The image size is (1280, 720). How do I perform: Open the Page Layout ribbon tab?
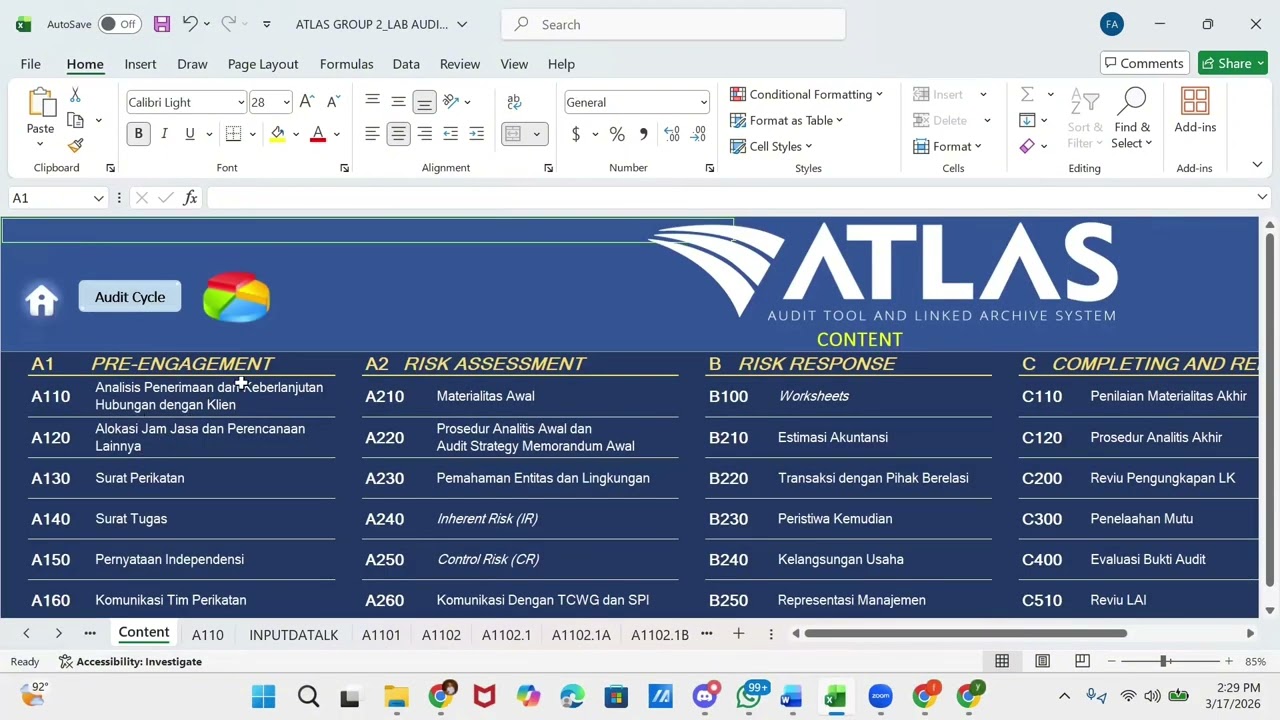click(x=263, y=64)
